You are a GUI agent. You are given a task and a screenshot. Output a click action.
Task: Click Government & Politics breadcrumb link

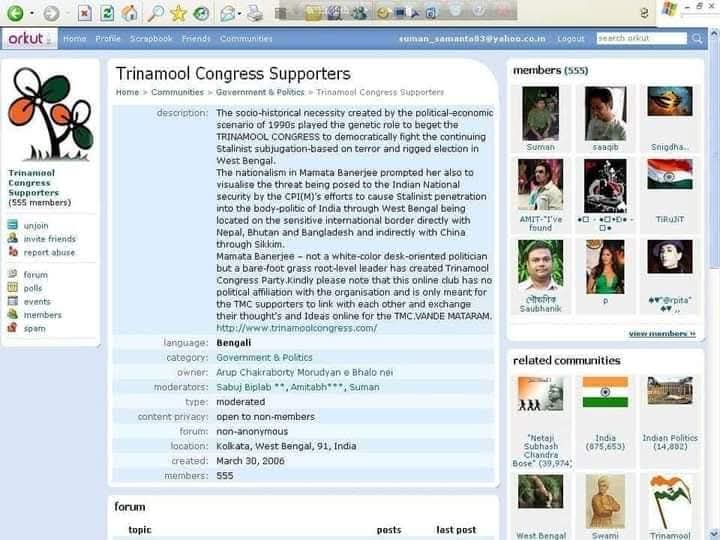point(260,92)
